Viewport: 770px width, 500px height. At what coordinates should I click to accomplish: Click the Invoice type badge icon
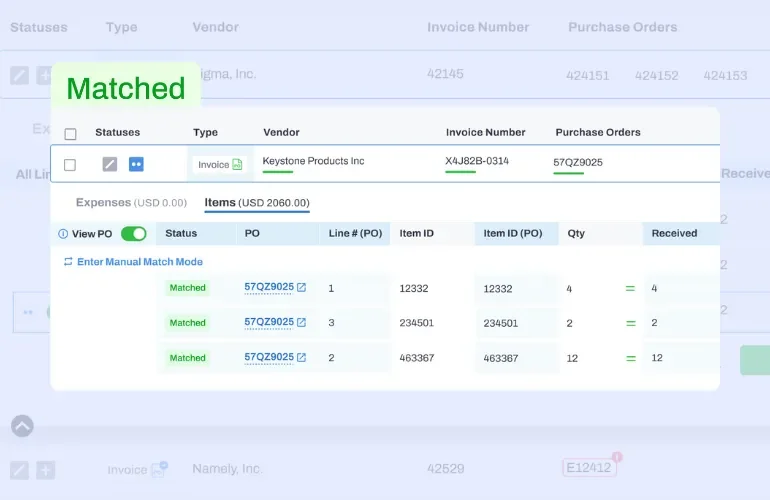click(237, 165)
